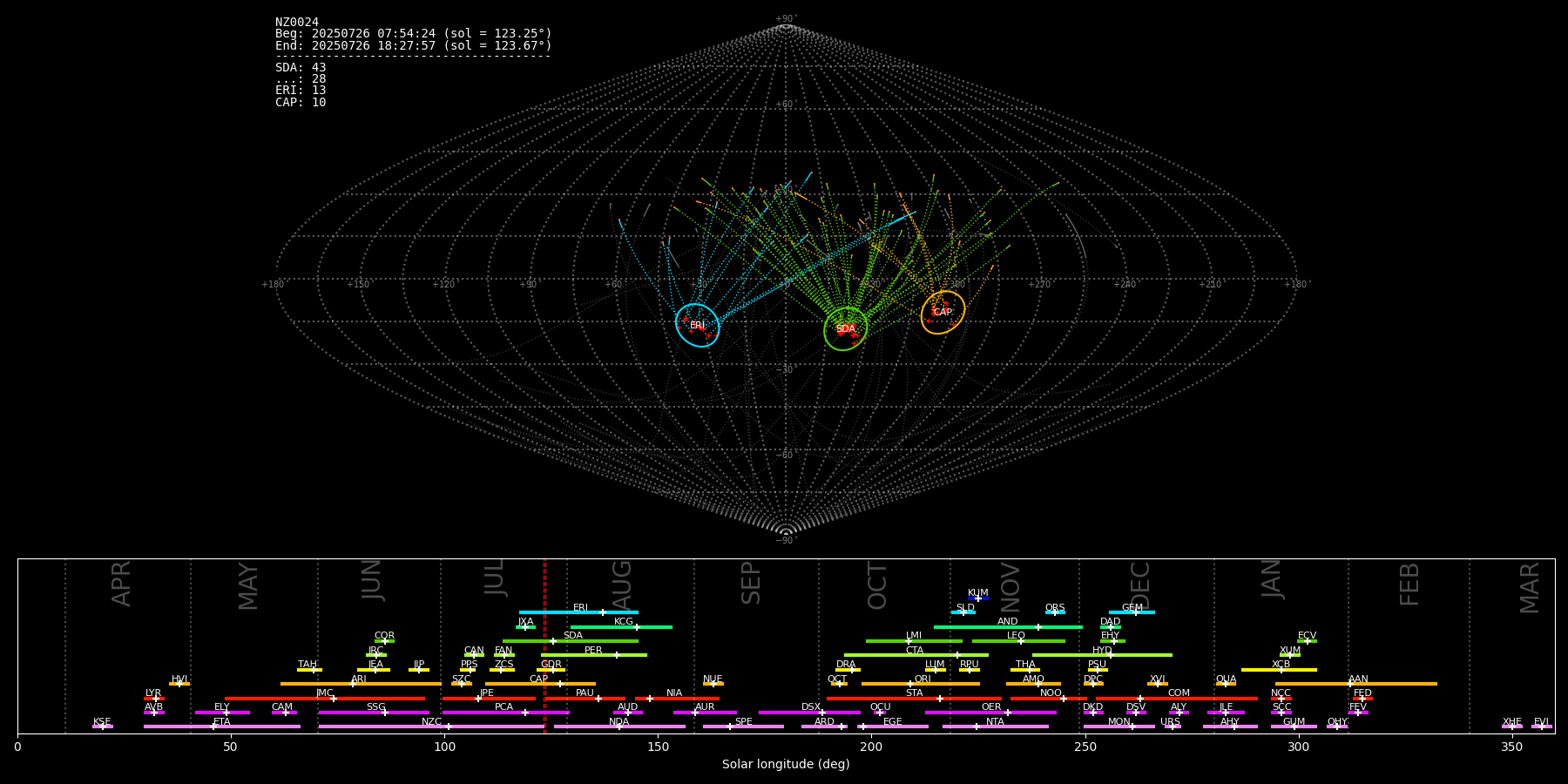Viewport: 1568px width, 784px height.
Task: Click the DSX shower label in timeline
Action: coord(811,707)
